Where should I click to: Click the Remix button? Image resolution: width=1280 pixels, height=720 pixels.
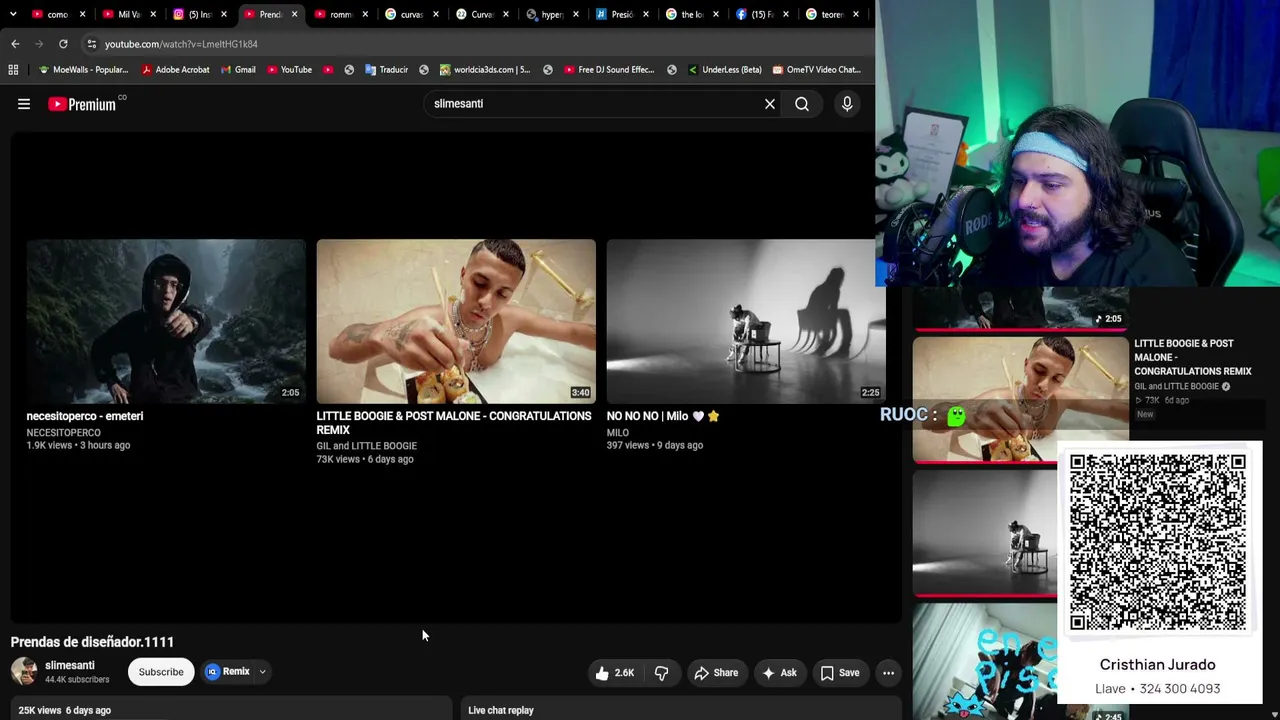pyautogui.click(x=228, y=672)
